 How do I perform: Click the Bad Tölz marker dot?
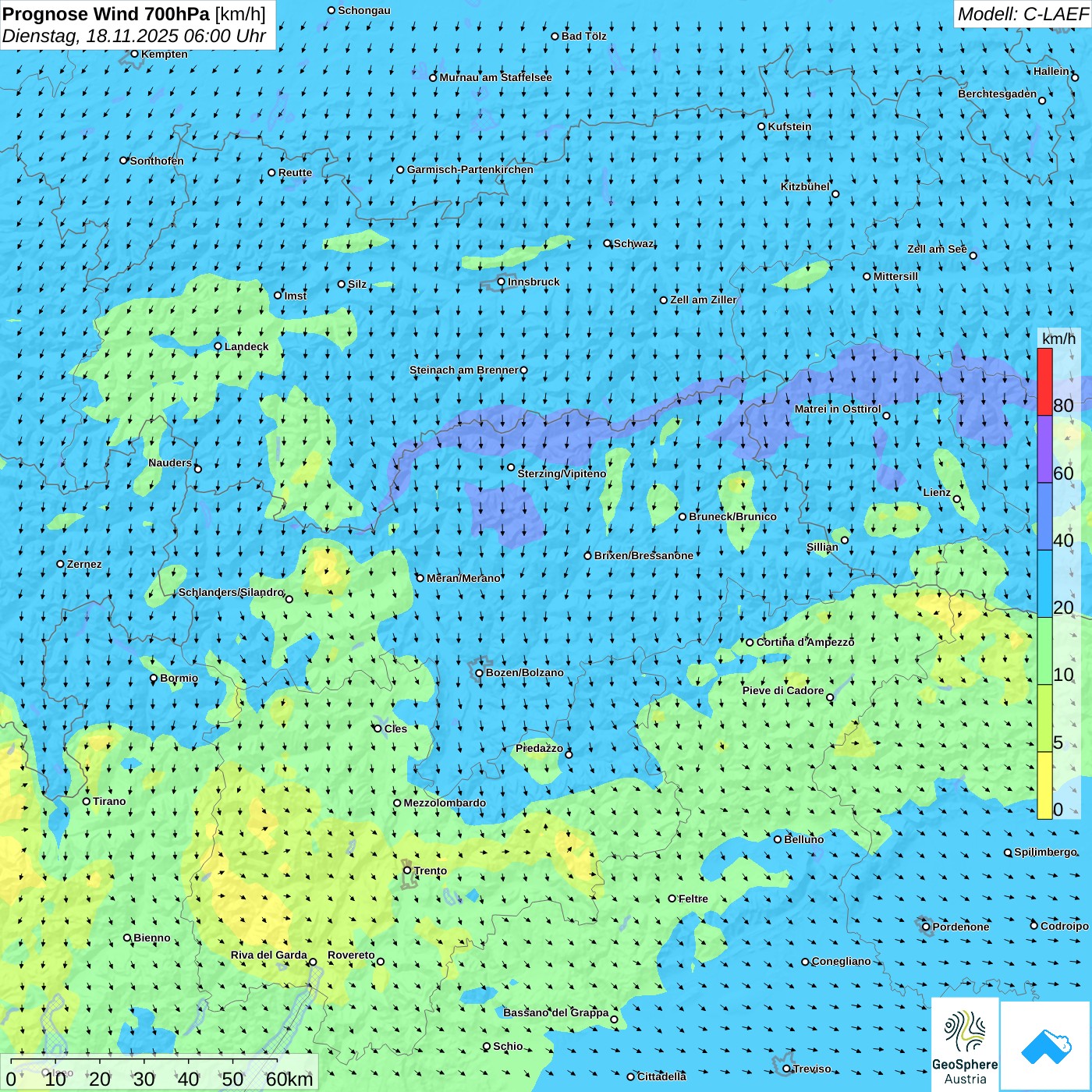555,36
